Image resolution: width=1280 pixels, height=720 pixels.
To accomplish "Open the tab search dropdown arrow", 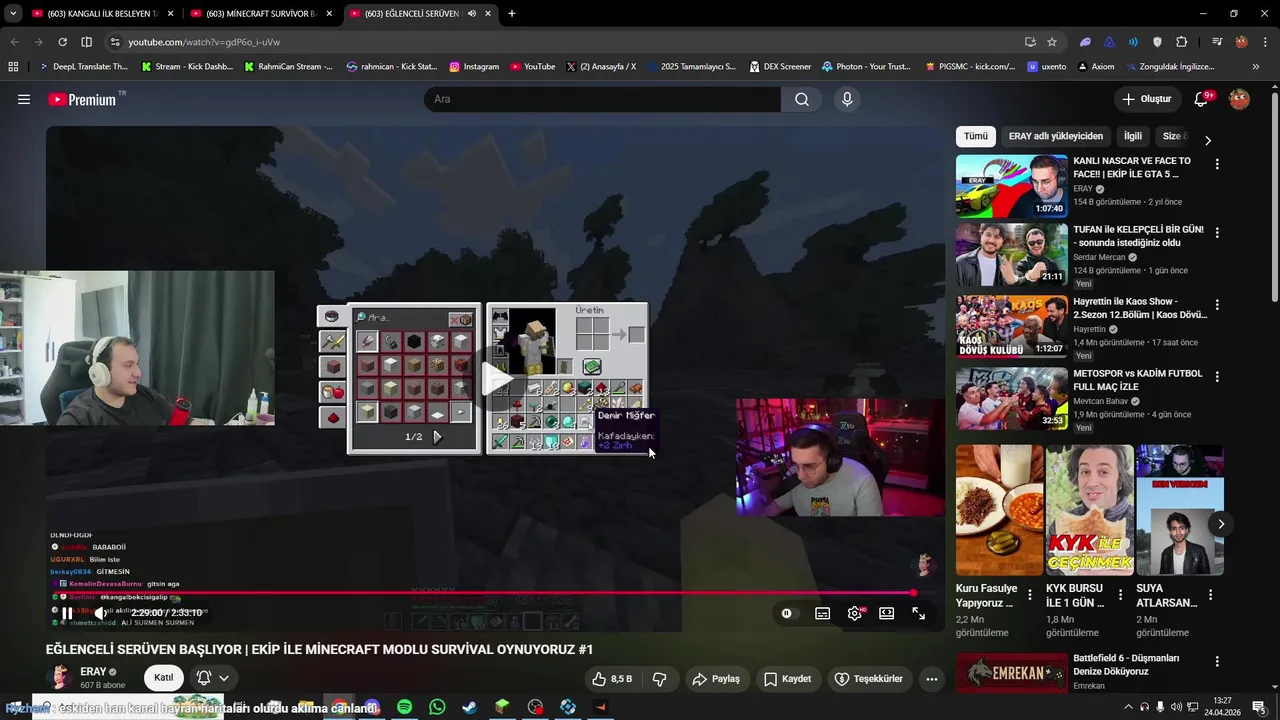I will click(13, 14).
